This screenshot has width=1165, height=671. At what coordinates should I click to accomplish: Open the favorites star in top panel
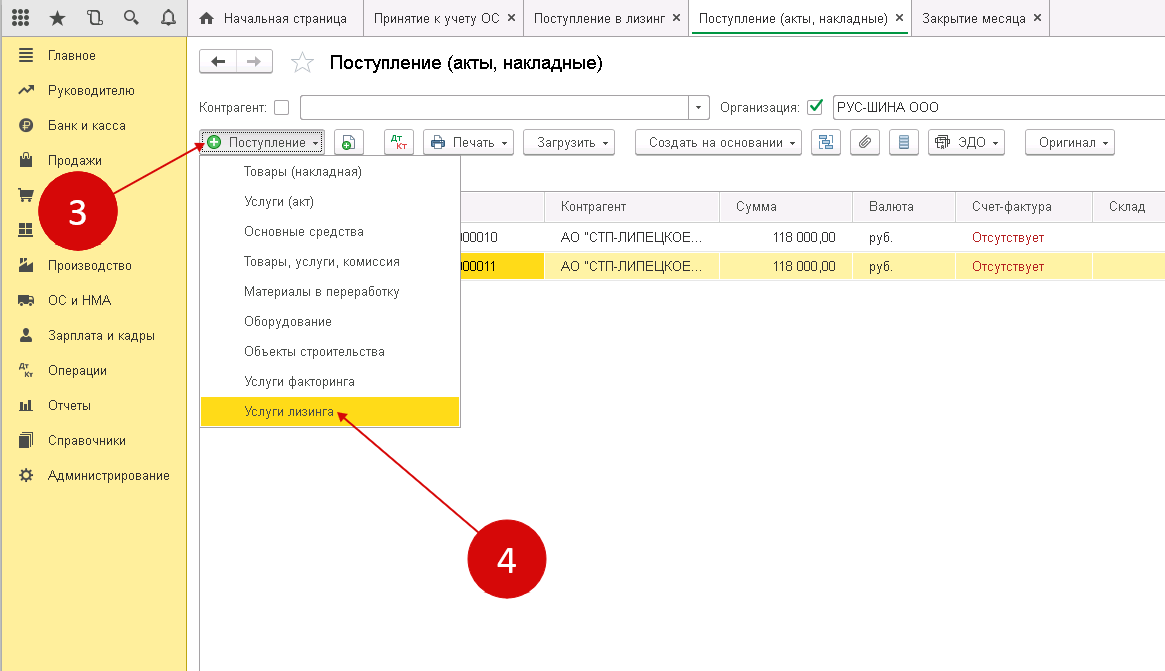pyautogui.click(x=57, y=18)
